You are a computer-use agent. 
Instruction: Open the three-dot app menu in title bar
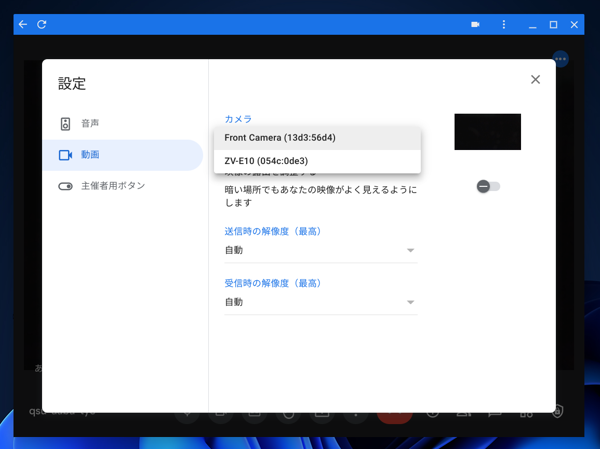504,24
